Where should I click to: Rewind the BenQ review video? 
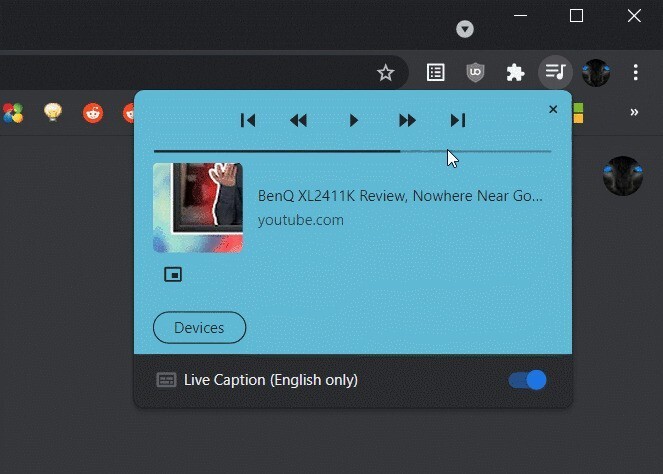(299, 121)
